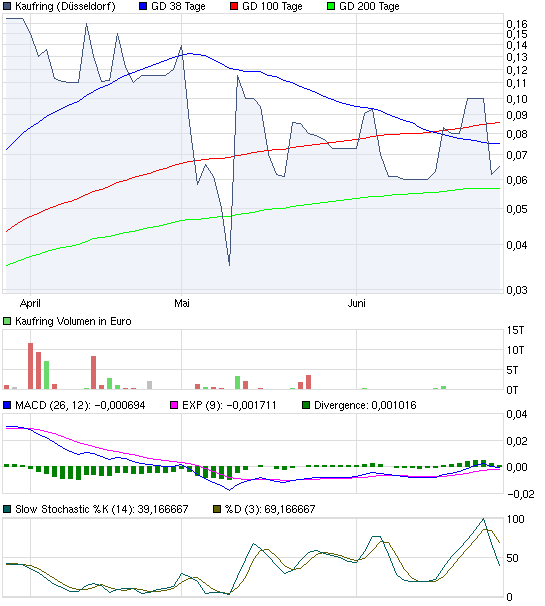The width and height of the screenshot is (545, 606).
Task: Click the 0,16 price axis label
Action: coord(517,24)
